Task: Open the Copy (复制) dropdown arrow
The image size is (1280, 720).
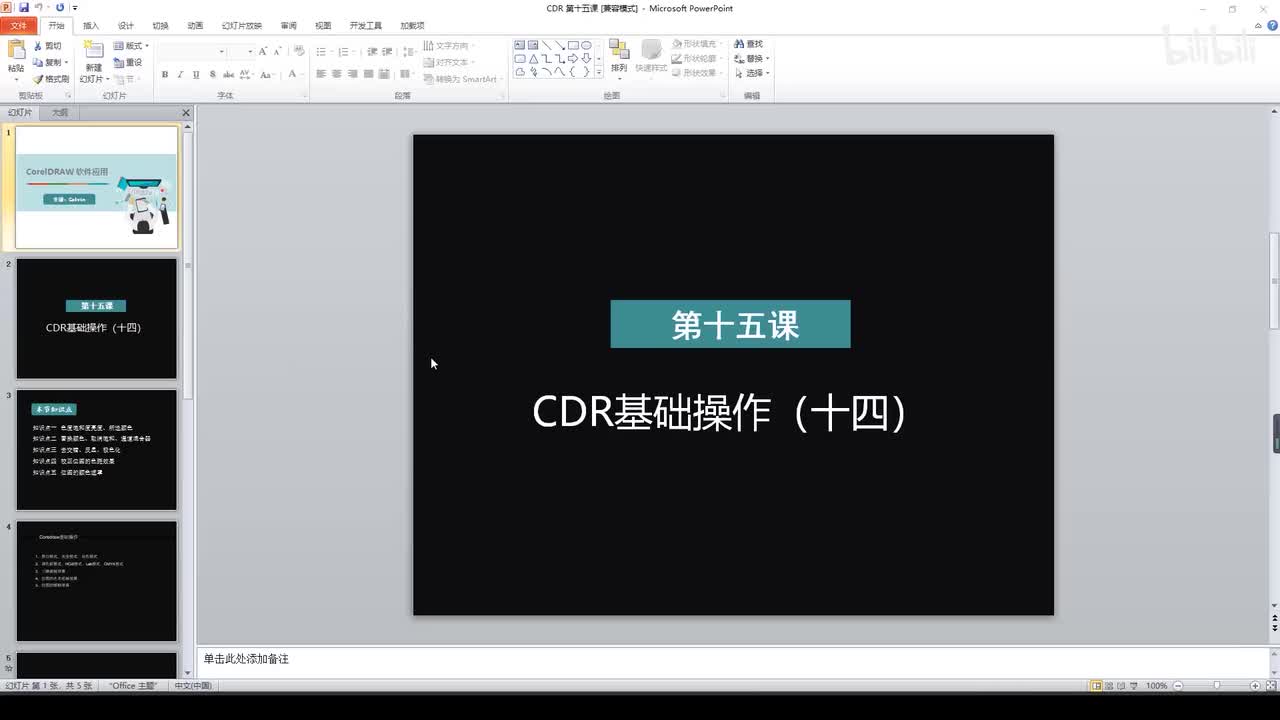Action: pyautogui.click(x=67, y=62)
